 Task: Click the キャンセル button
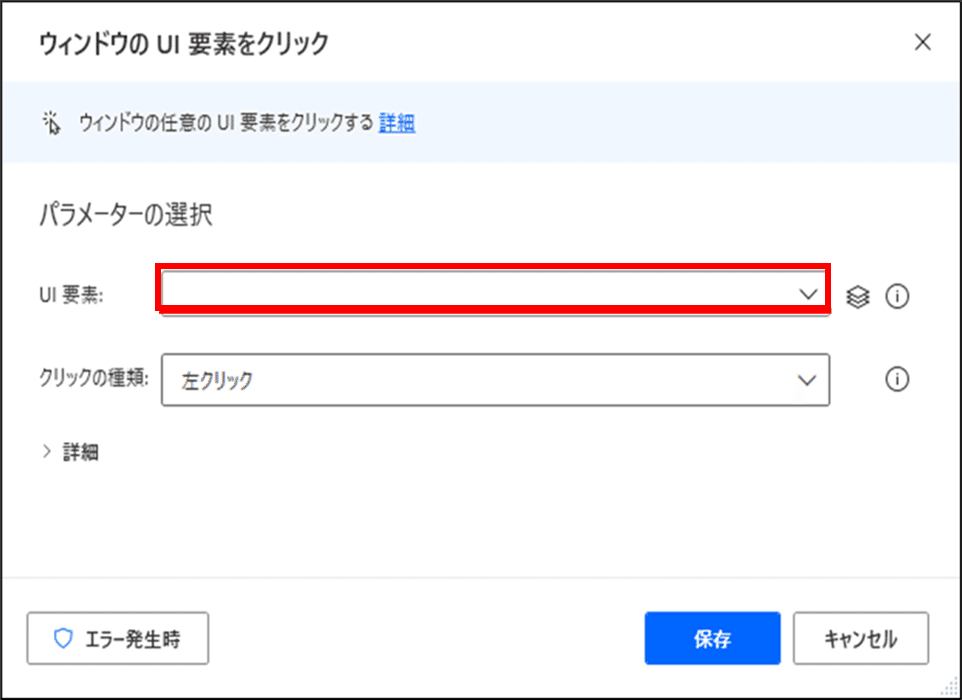click(x=861, y=638)
